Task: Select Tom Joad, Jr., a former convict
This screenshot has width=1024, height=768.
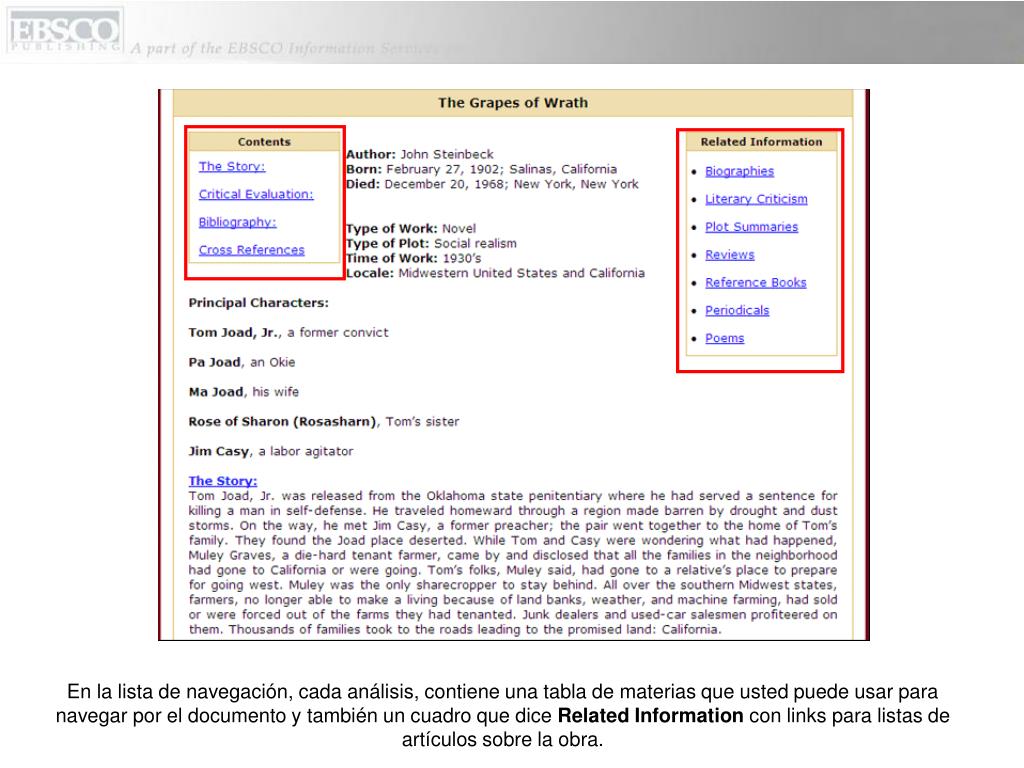Action: click(288, 332)
